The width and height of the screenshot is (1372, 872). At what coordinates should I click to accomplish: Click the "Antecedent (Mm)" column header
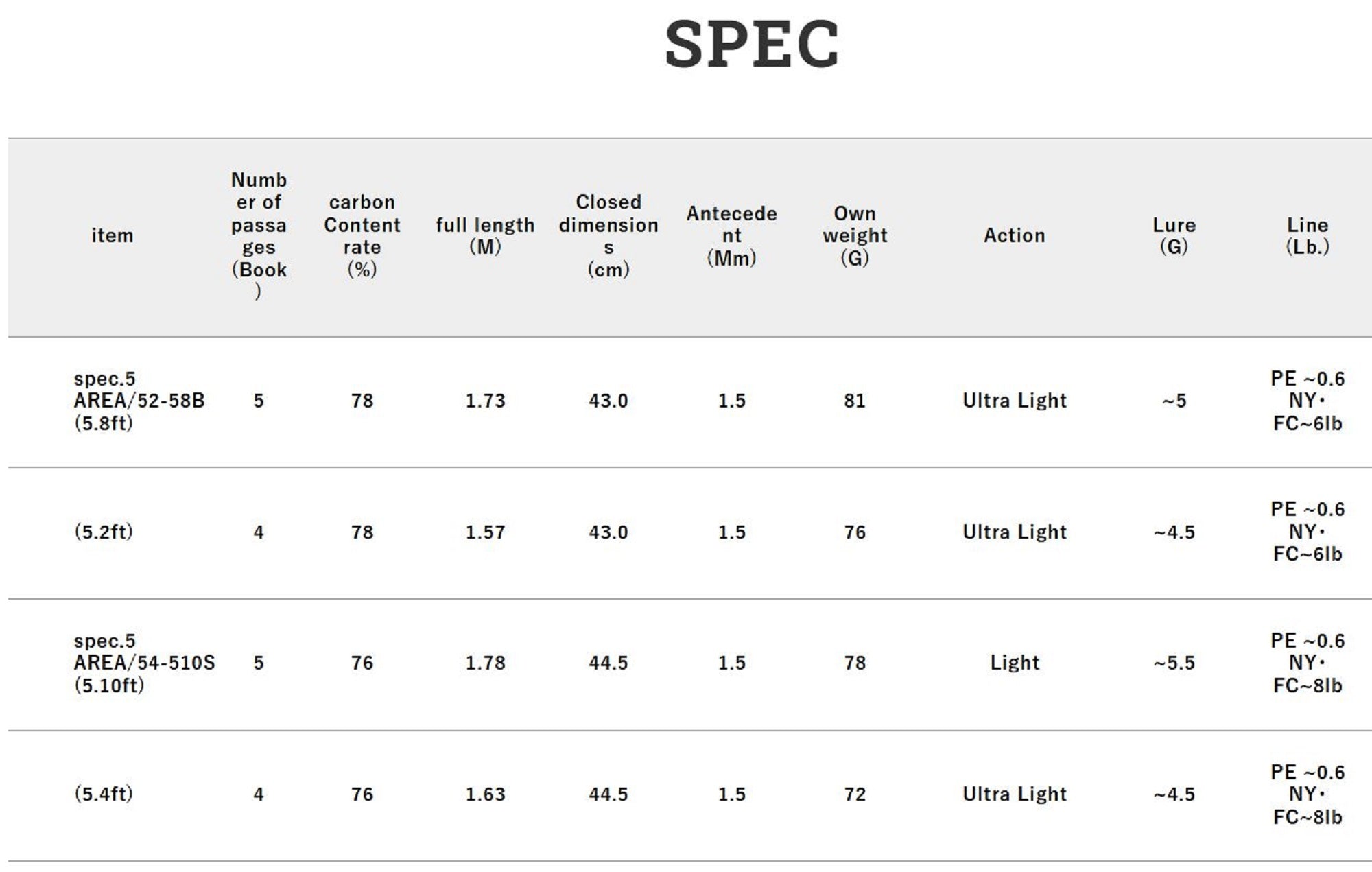(x=731, y=235)
